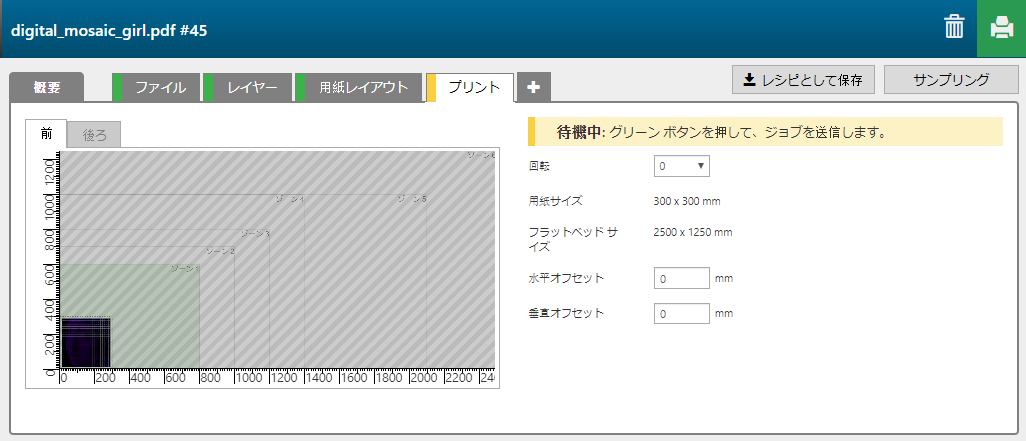Click the digital_mosaic_girl.pdf #45 job title
1026x441 pixels.
click(109, 29)
